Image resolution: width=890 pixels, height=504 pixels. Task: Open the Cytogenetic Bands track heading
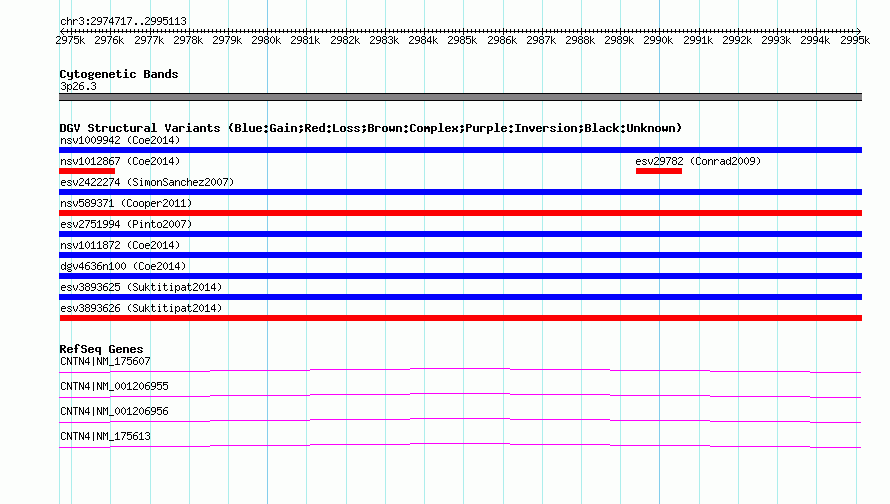[119, 74]
